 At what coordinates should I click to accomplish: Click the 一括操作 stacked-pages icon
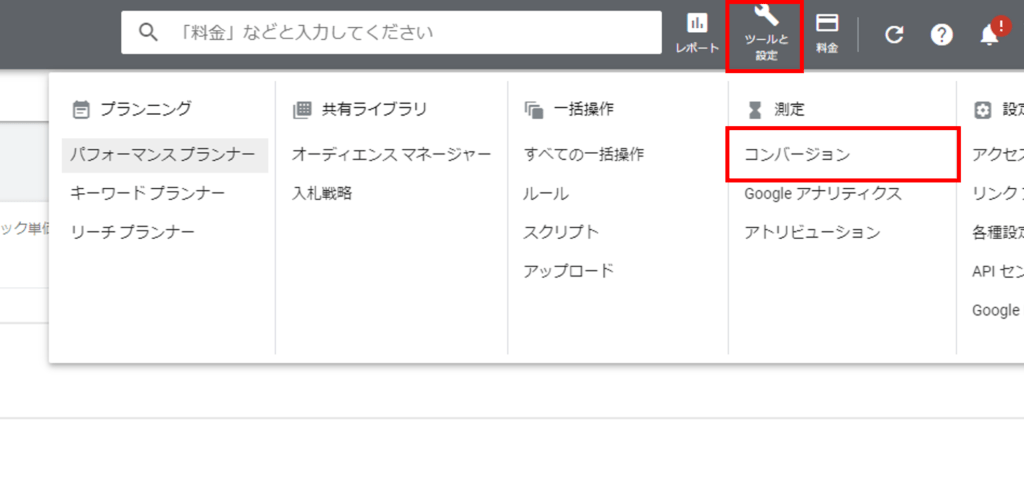534,110
